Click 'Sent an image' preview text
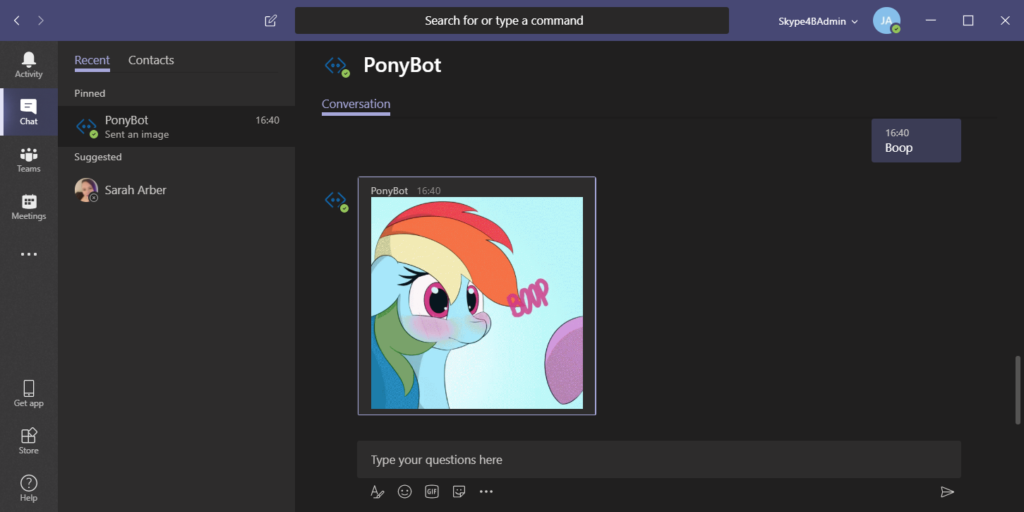1024x512 pixels. pos(136,135)
